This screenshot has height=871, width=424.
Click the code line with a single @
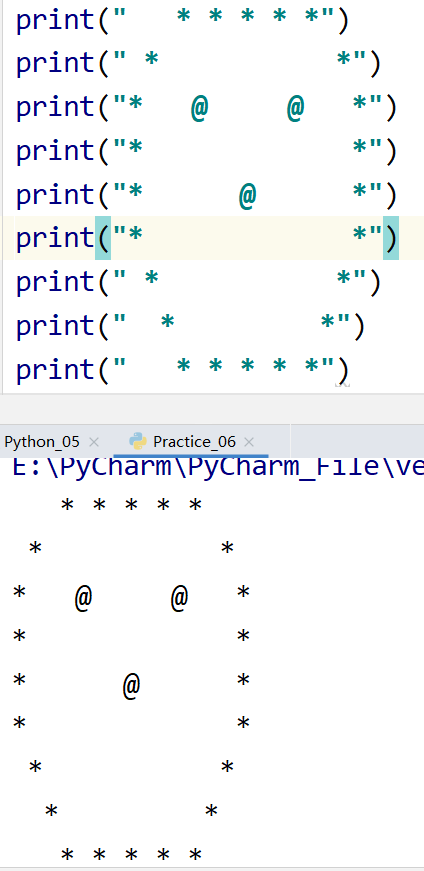point(207,194)
